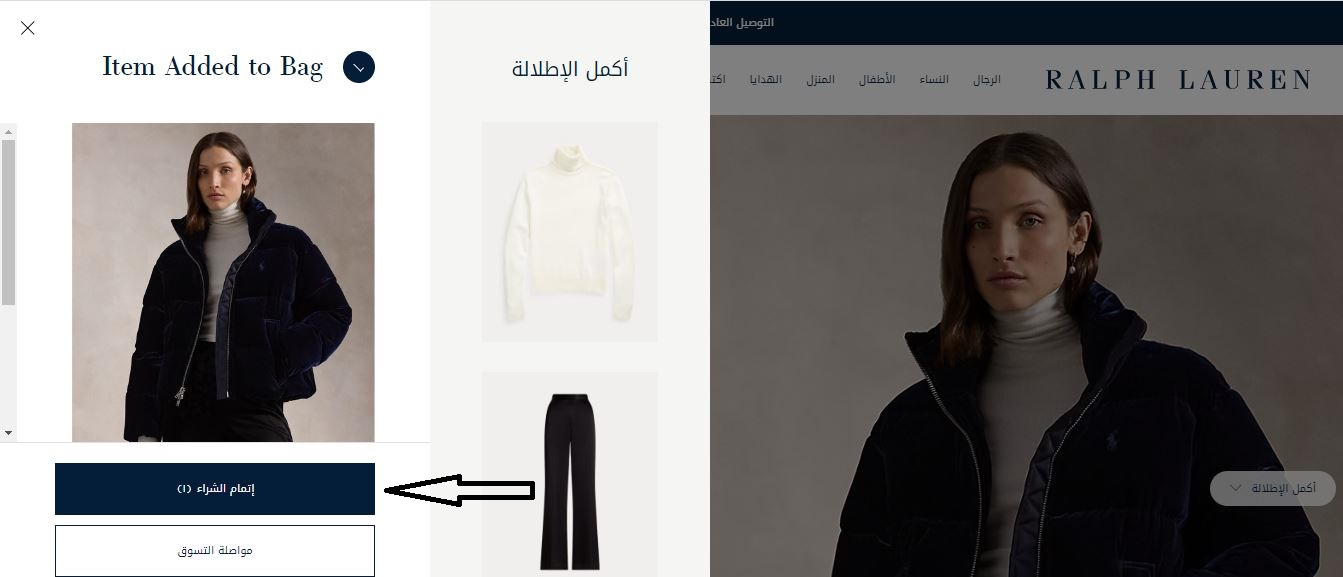
Task: Click the scroll down arrow in bag panel
Action: (x=8, y=433)
